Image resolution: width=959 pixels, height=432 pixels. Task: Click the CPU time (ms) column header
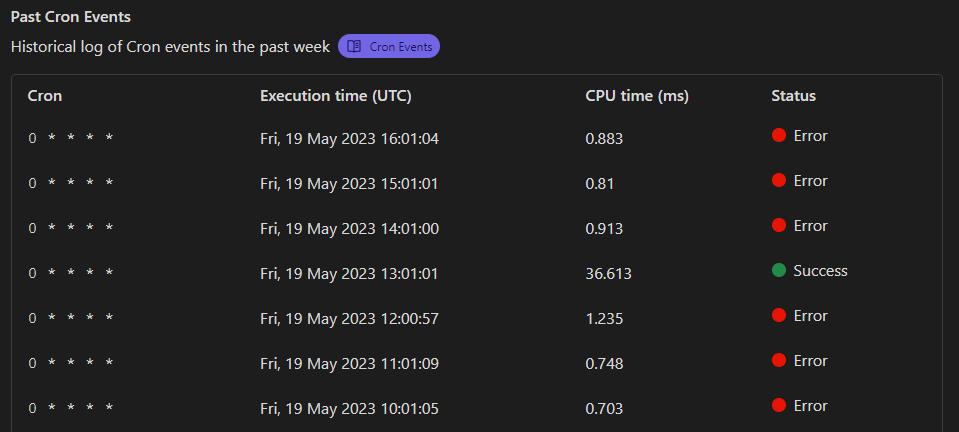click(637, 96)
